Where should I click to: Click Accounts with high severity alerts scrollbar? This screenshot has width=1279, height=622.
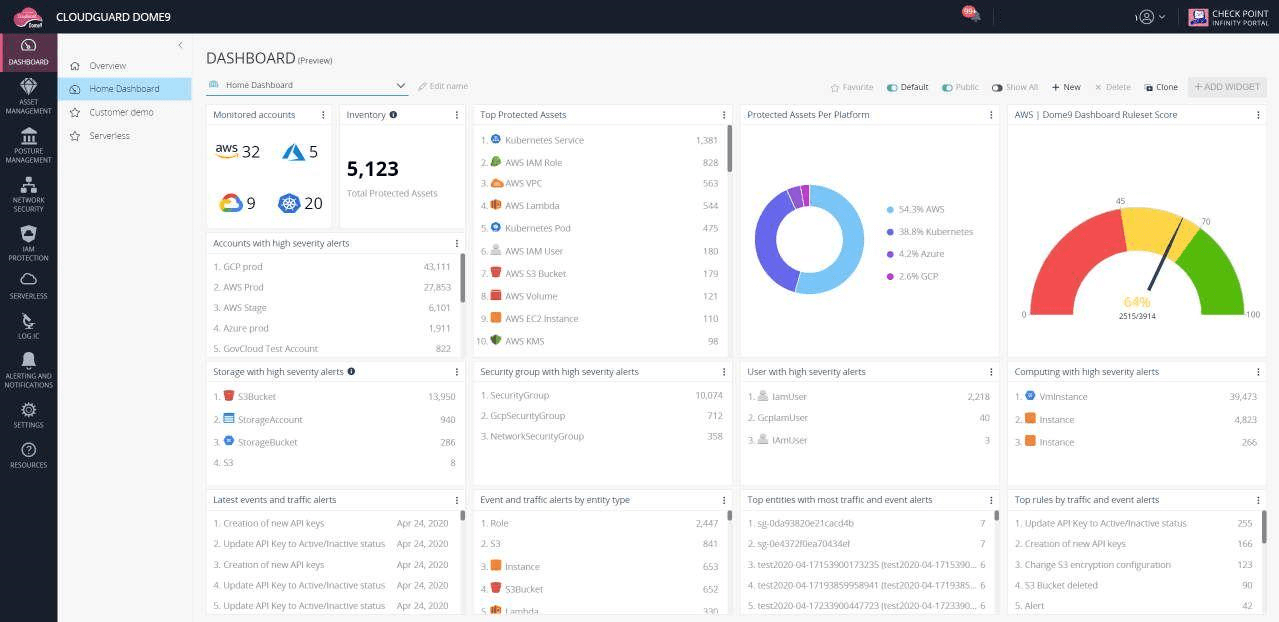[x=462, y=278]
